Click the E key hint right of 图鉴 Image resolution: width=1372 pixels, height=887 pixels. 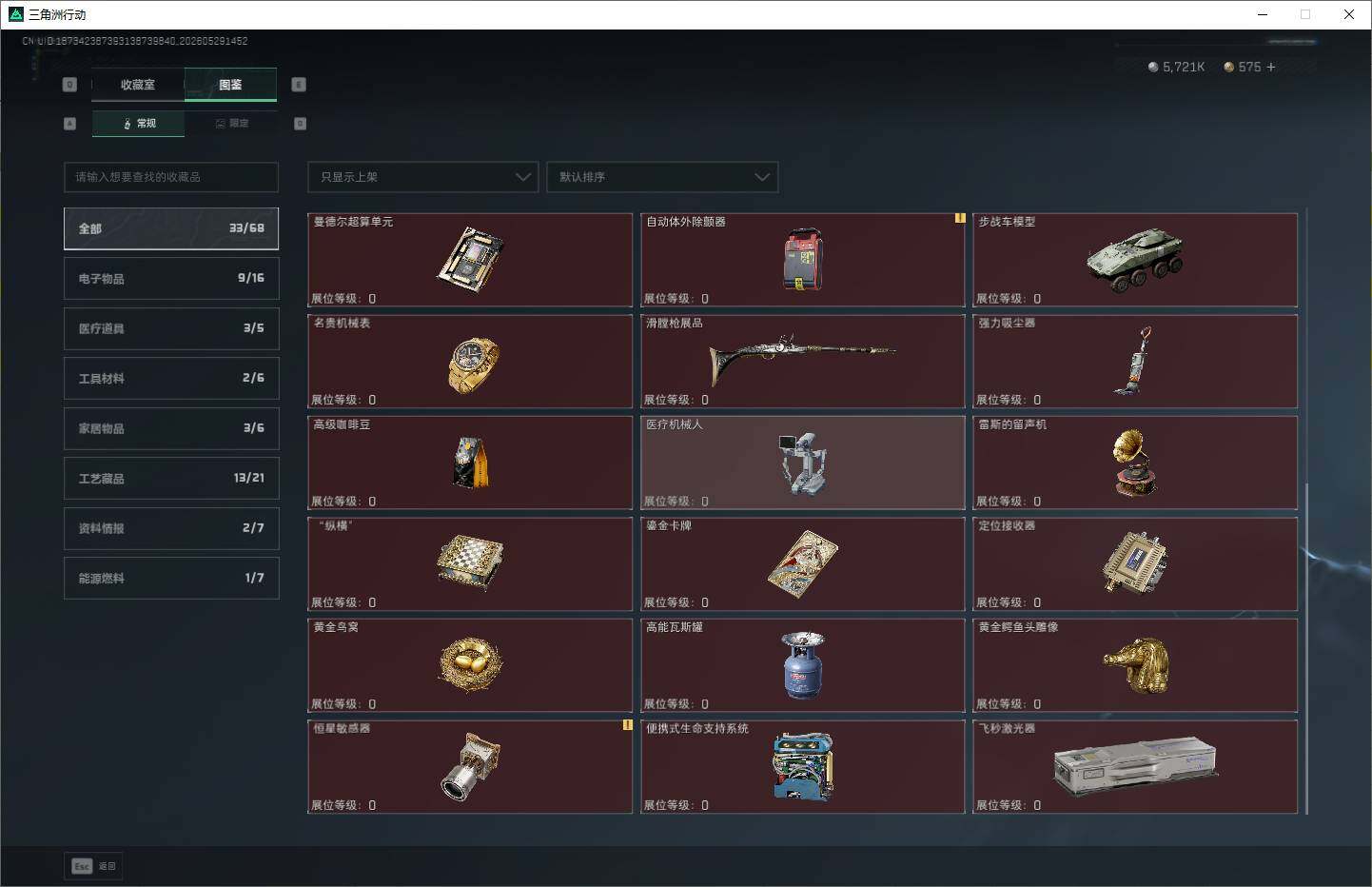299,85
